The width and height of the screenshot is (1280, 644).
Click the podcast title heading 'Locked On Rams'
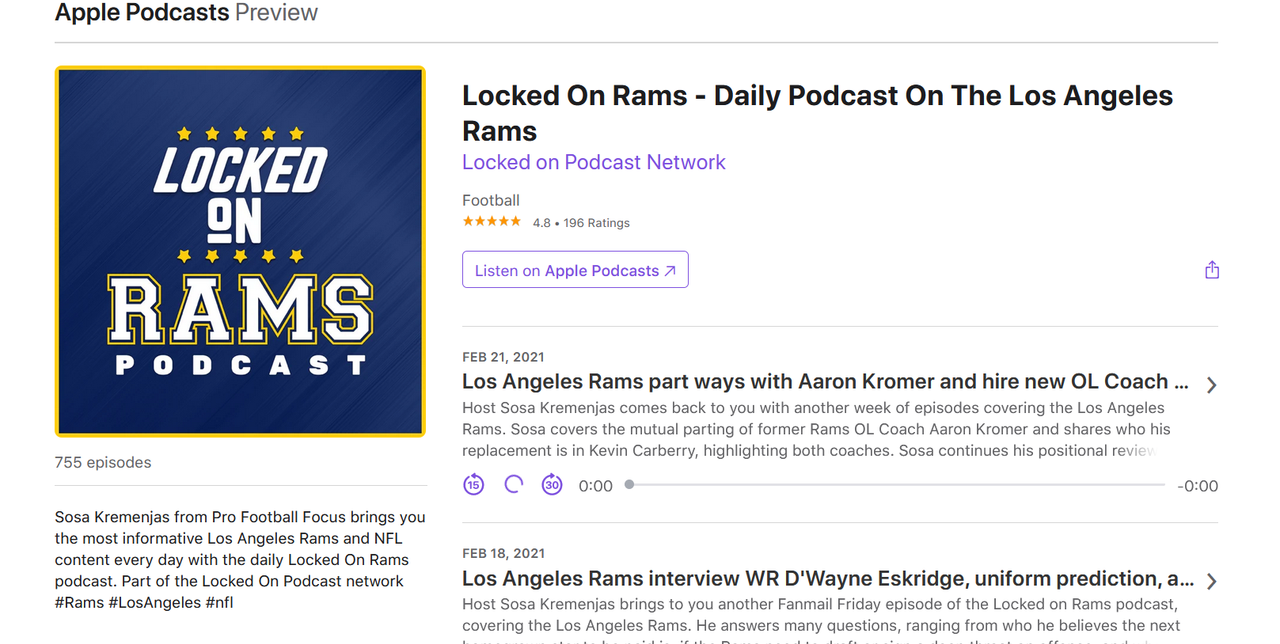[817, 113]
